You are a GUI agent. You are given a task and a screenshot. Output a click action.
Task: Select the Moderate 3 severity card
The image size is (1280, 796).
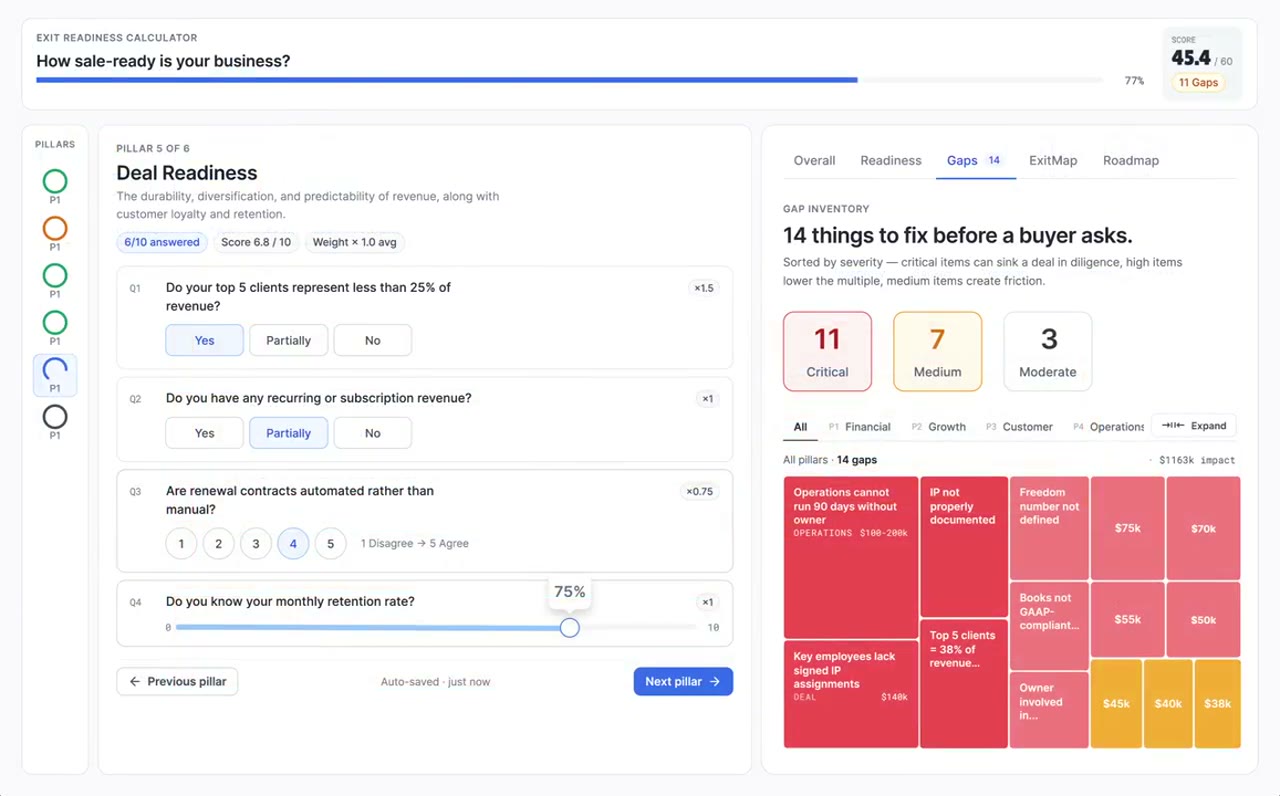coord(1047,351)
